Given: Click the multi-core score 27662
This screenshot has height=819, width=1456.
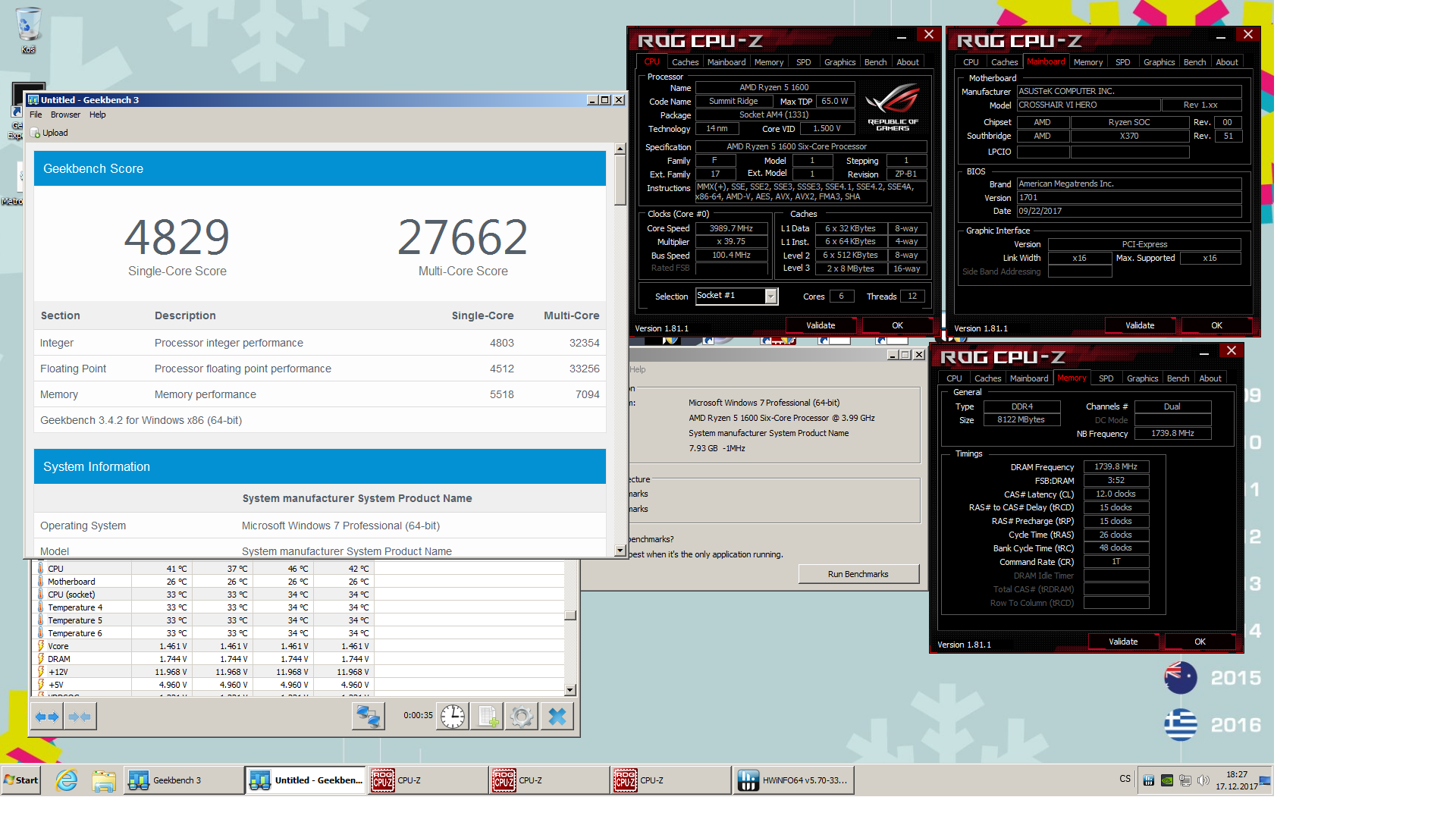Looking at the screenshot, I should pos(463,237).
